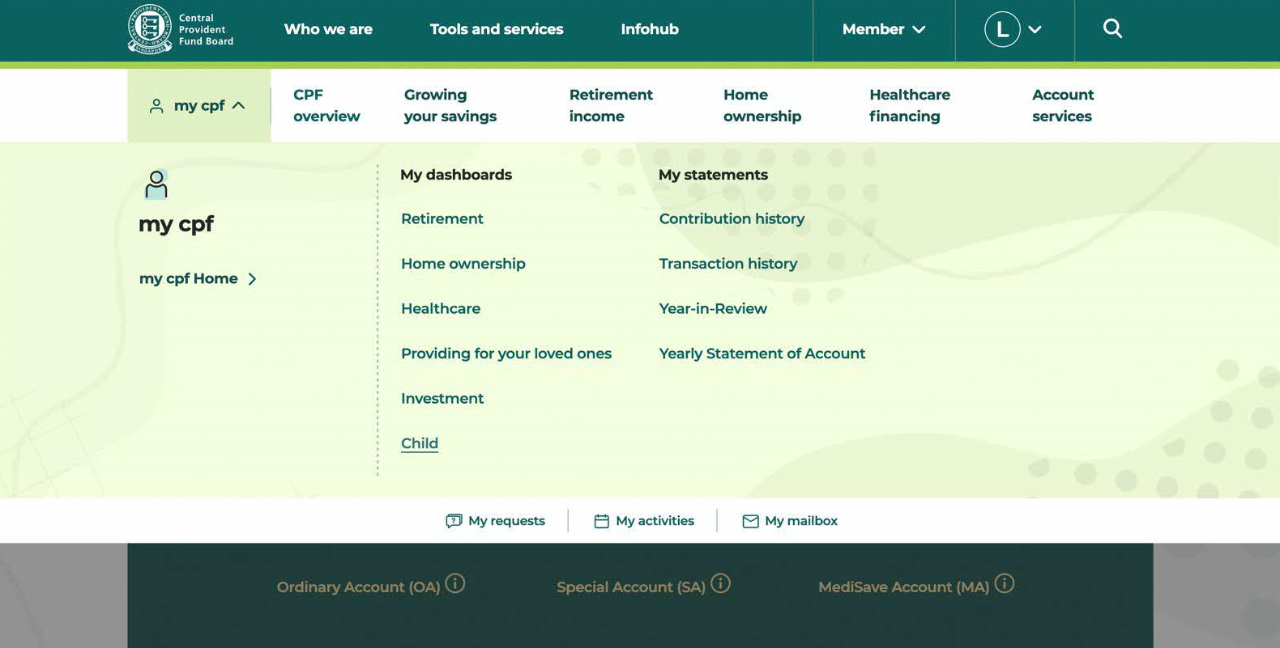Open Infohub menu
The image size is (1280, 648).
(650, 29)
